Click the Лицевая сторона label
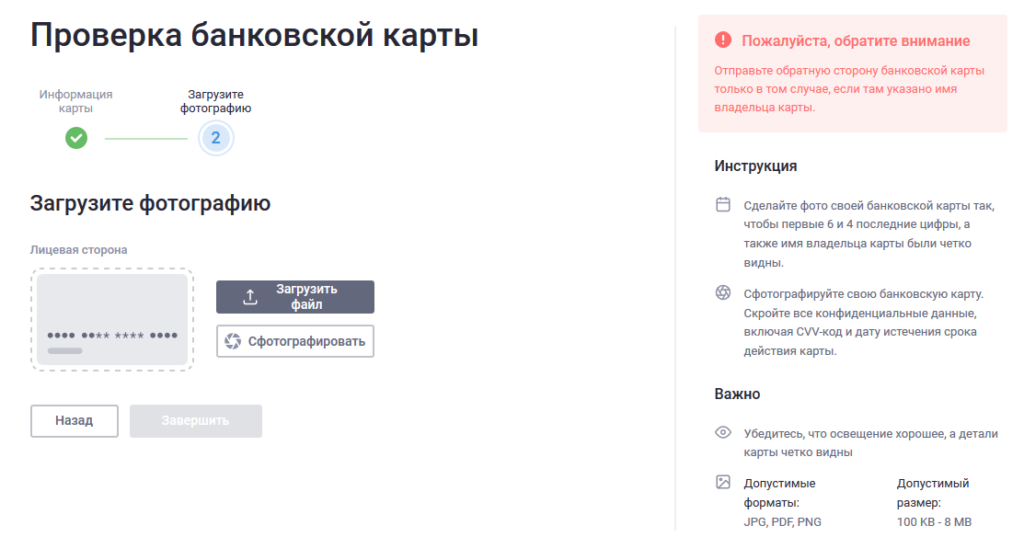The width and height of the screenshot is (1024, 560). (x=79, y=249)
